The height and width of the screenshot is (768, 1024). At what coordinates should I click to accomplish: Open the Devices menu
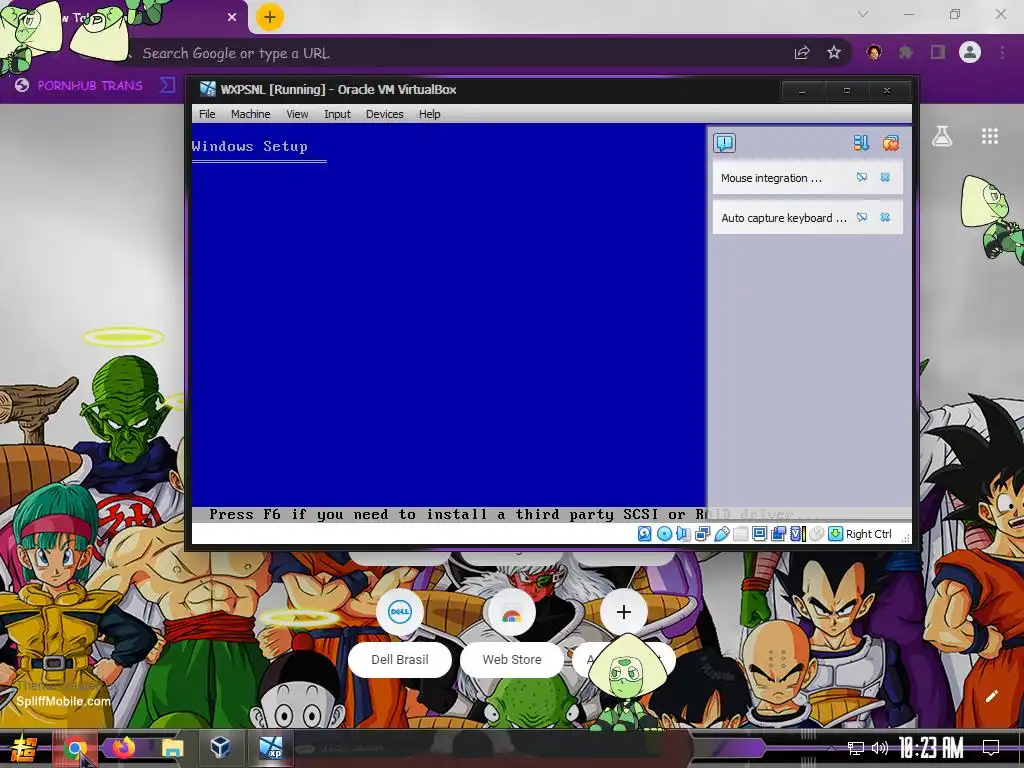click(x=384, y=114)
